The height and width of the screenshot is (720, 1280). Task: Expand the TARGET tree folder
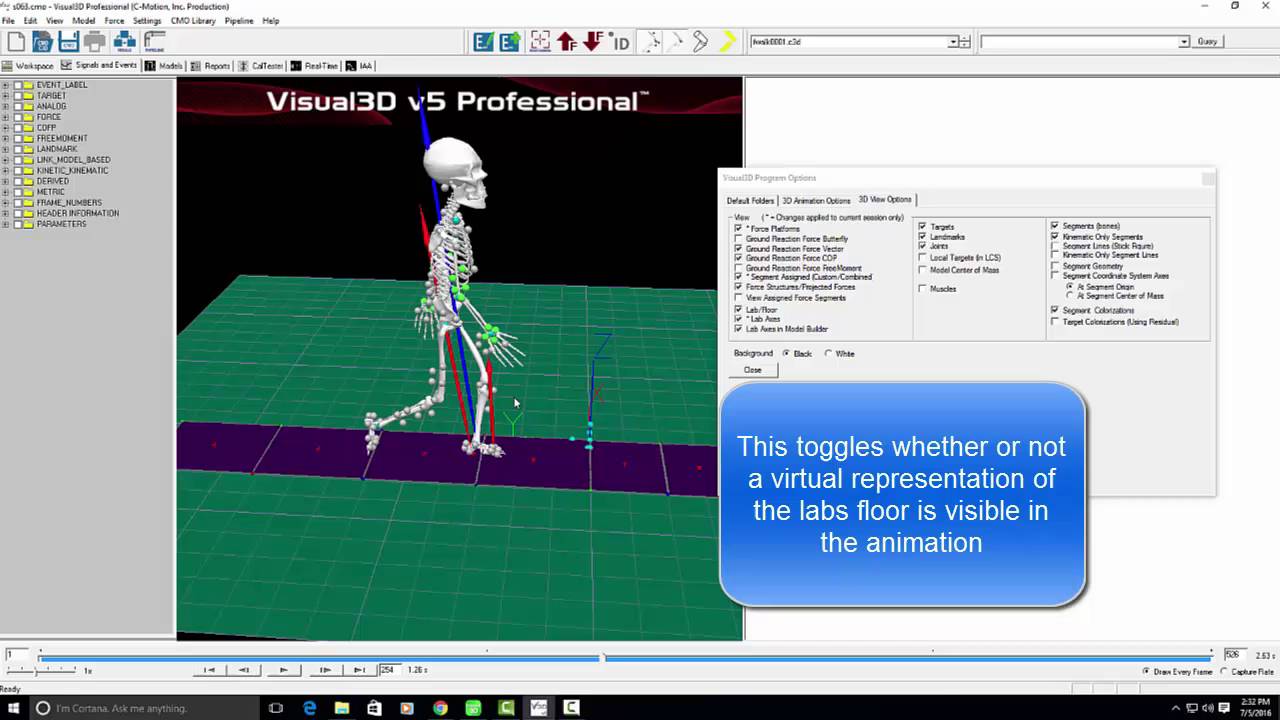[6, 96]
